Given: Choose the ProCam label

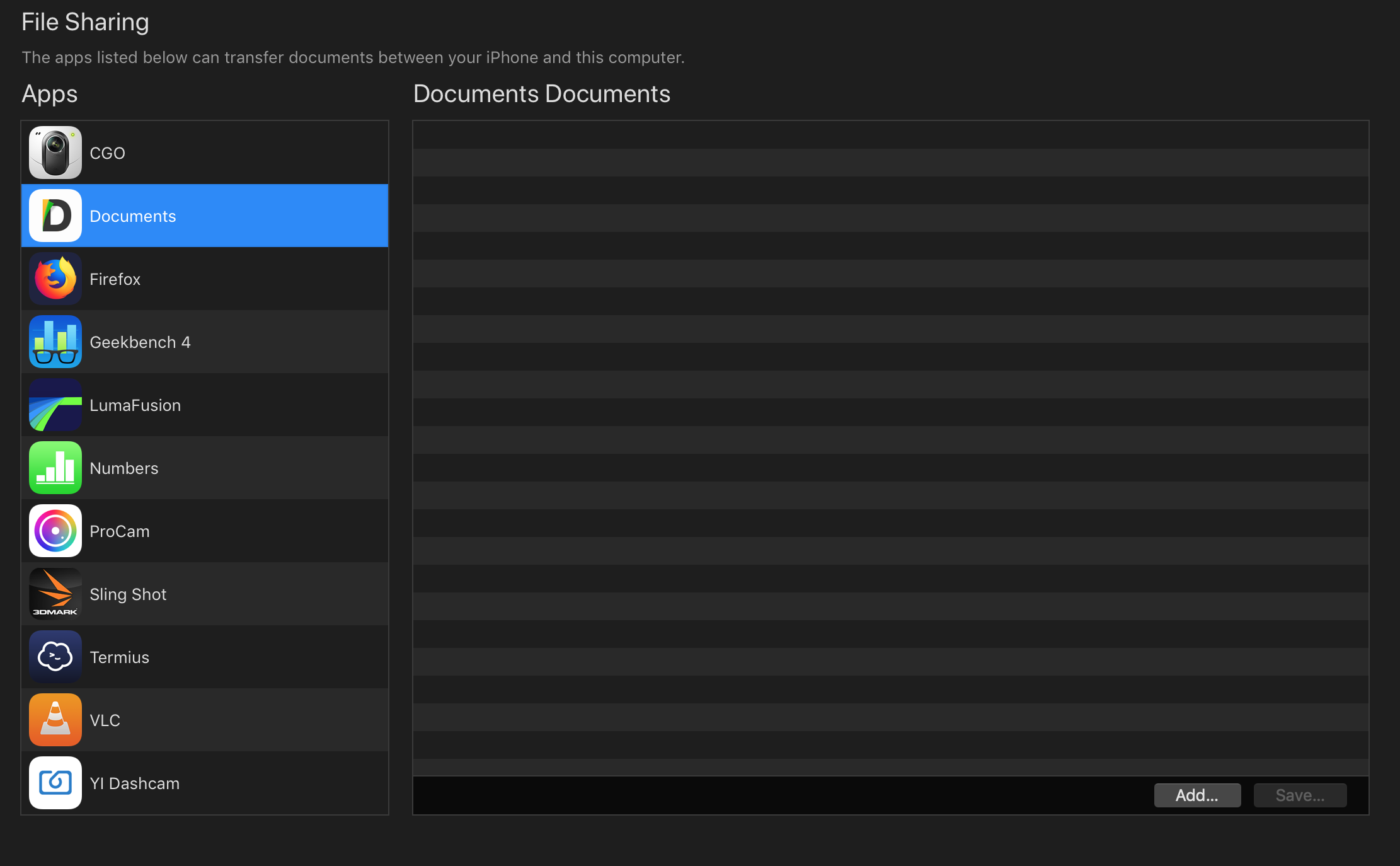Looking at the screenshot, I should pos(120,531).
